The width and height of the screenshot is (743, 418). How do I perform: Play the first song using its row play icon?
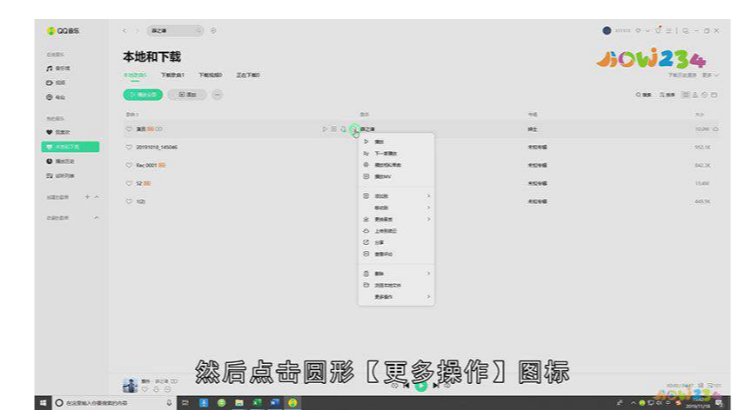(x=325, y=129)
